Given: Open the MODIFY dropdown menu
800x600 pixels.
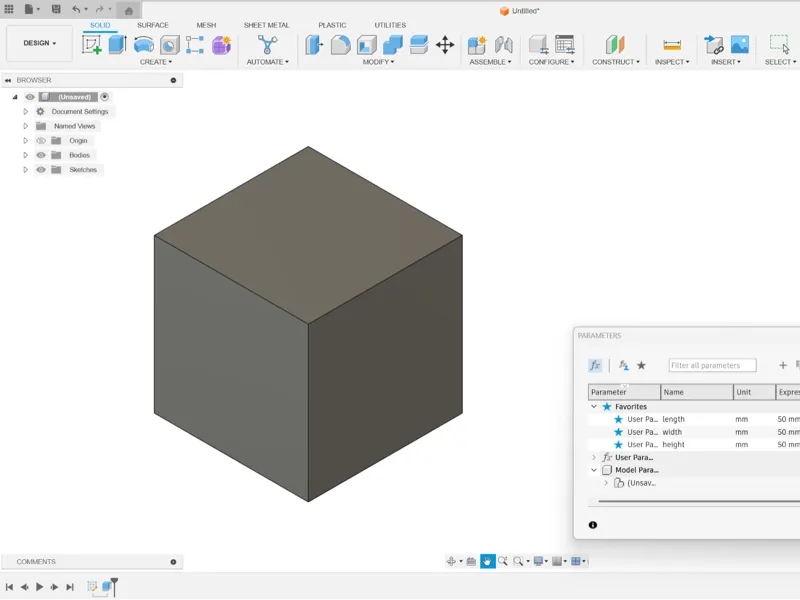Looking at the screenshot, I should click(x=378, y=62).
